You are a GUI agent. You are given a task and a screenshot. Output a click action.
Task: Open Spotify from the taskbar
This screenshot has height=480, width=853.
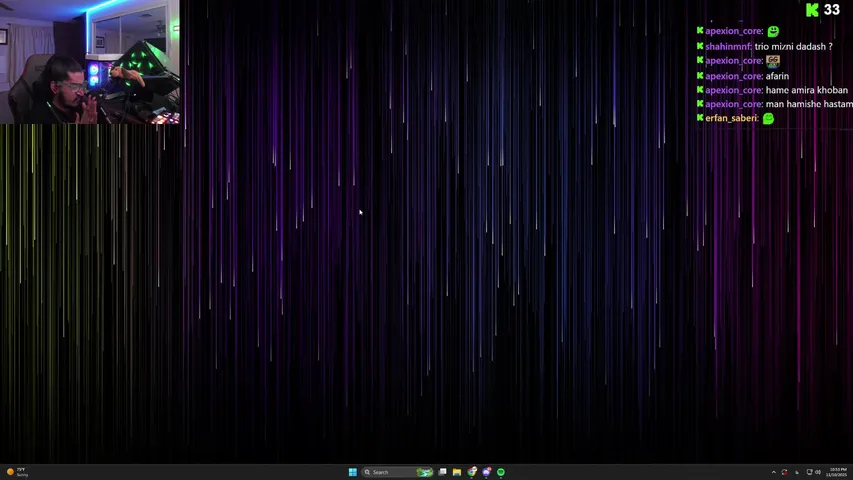501,472
